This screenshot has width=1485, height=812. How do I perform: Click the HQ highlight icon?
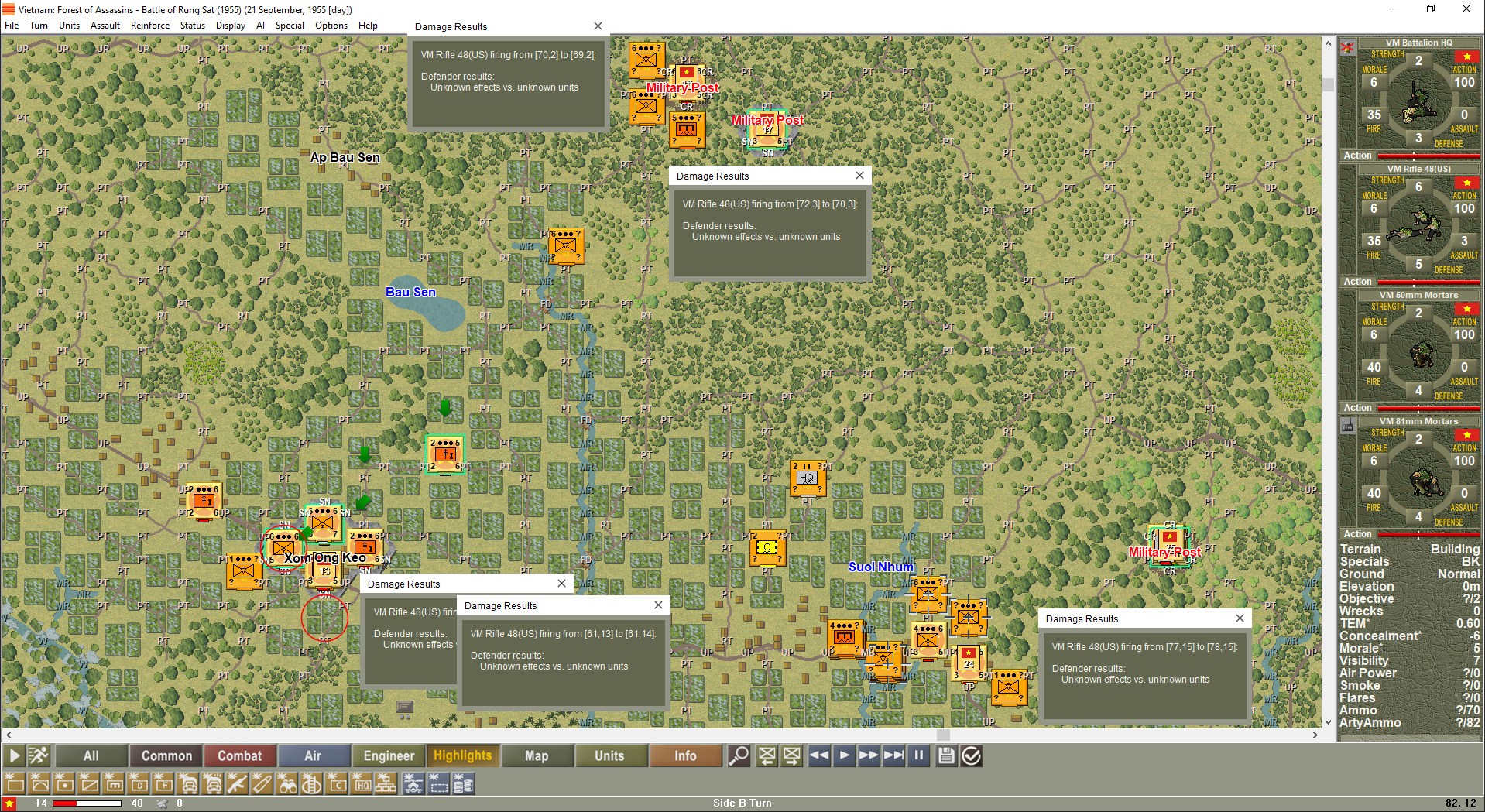[x=361, y=783]
